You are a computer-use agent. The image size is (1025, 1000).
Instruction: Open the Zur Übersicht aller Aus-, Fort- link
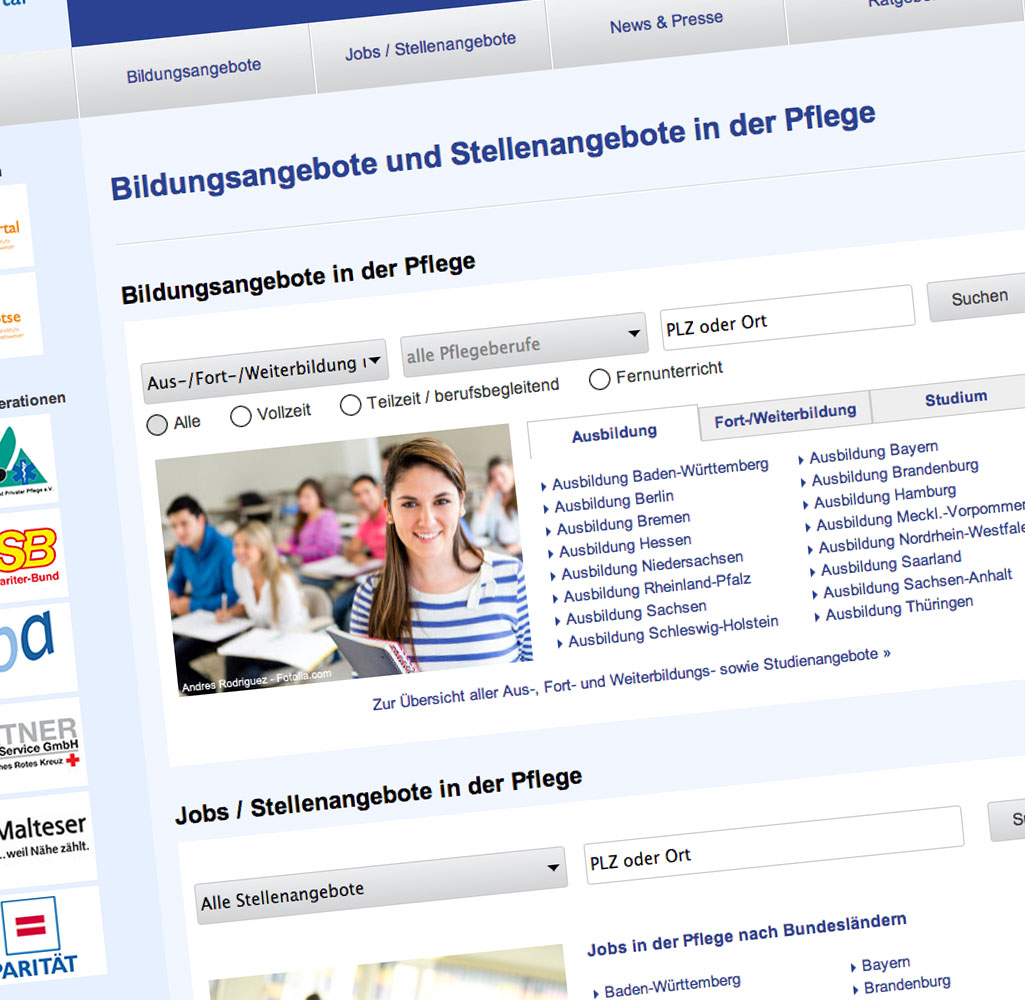[x=631, y=680]
